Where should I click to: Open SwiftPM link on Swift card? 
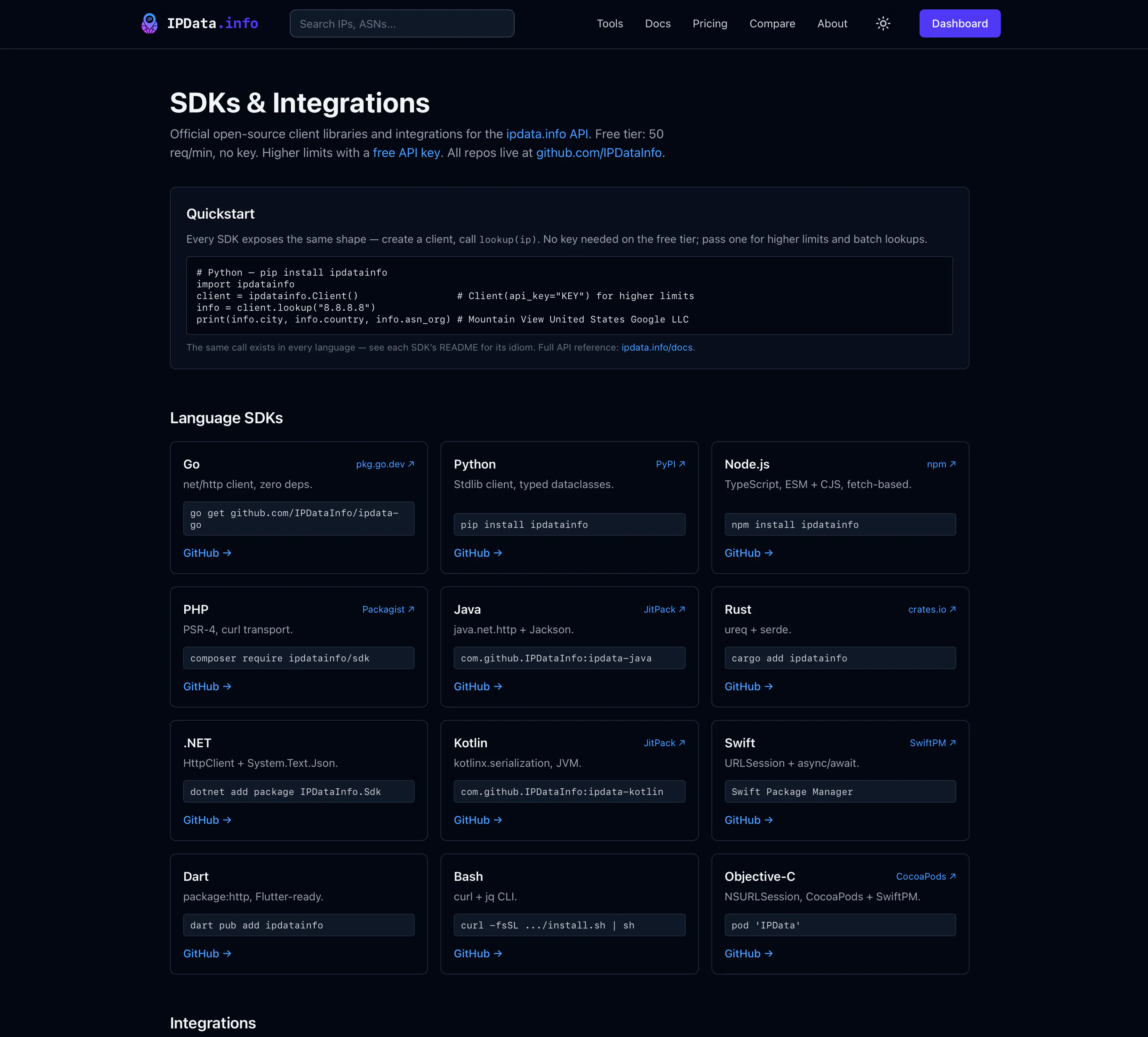(x=932, y=743)
